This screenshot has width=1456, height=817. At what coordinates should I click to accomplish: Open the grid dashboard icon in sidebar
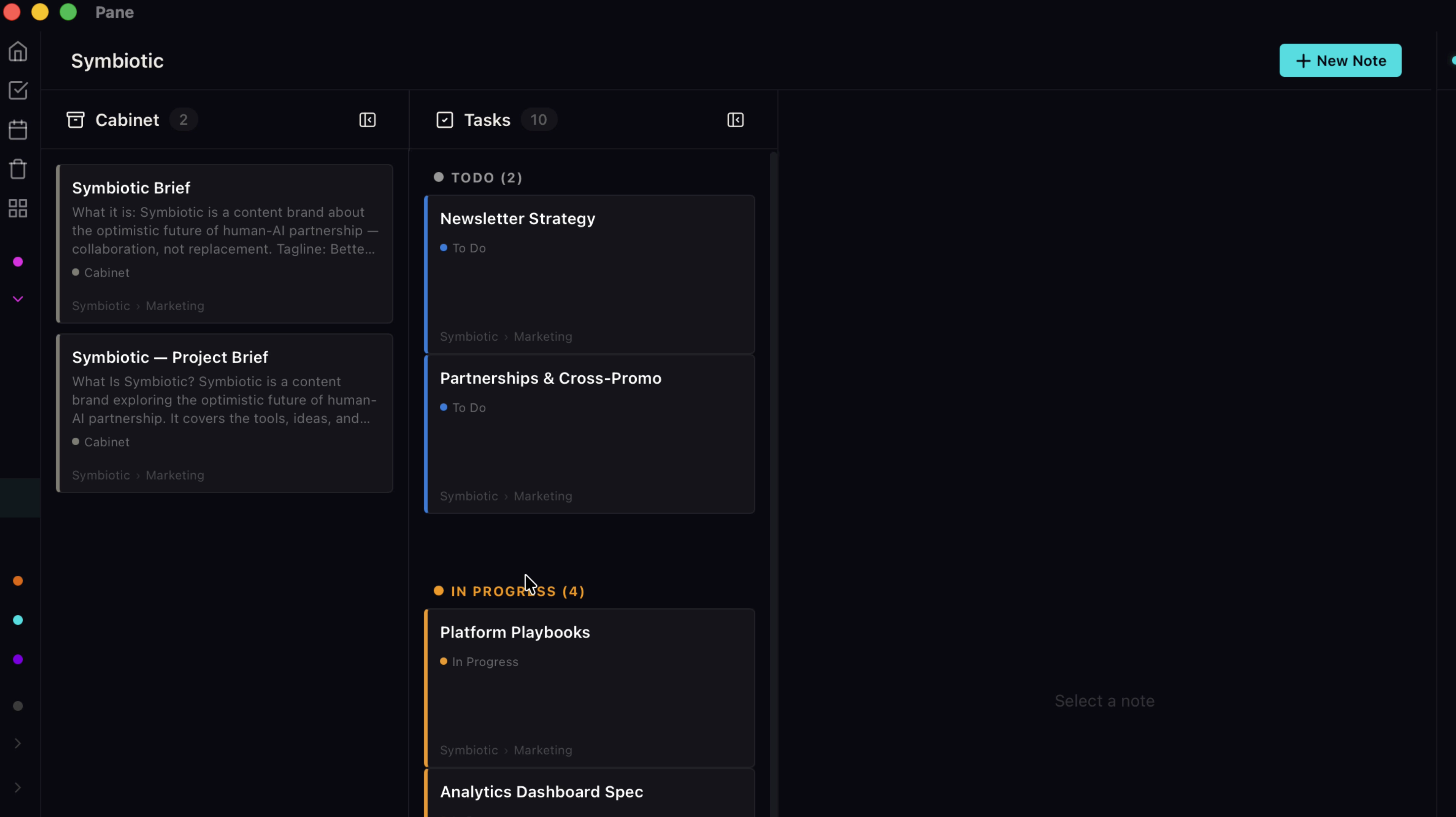pos(18,208)
